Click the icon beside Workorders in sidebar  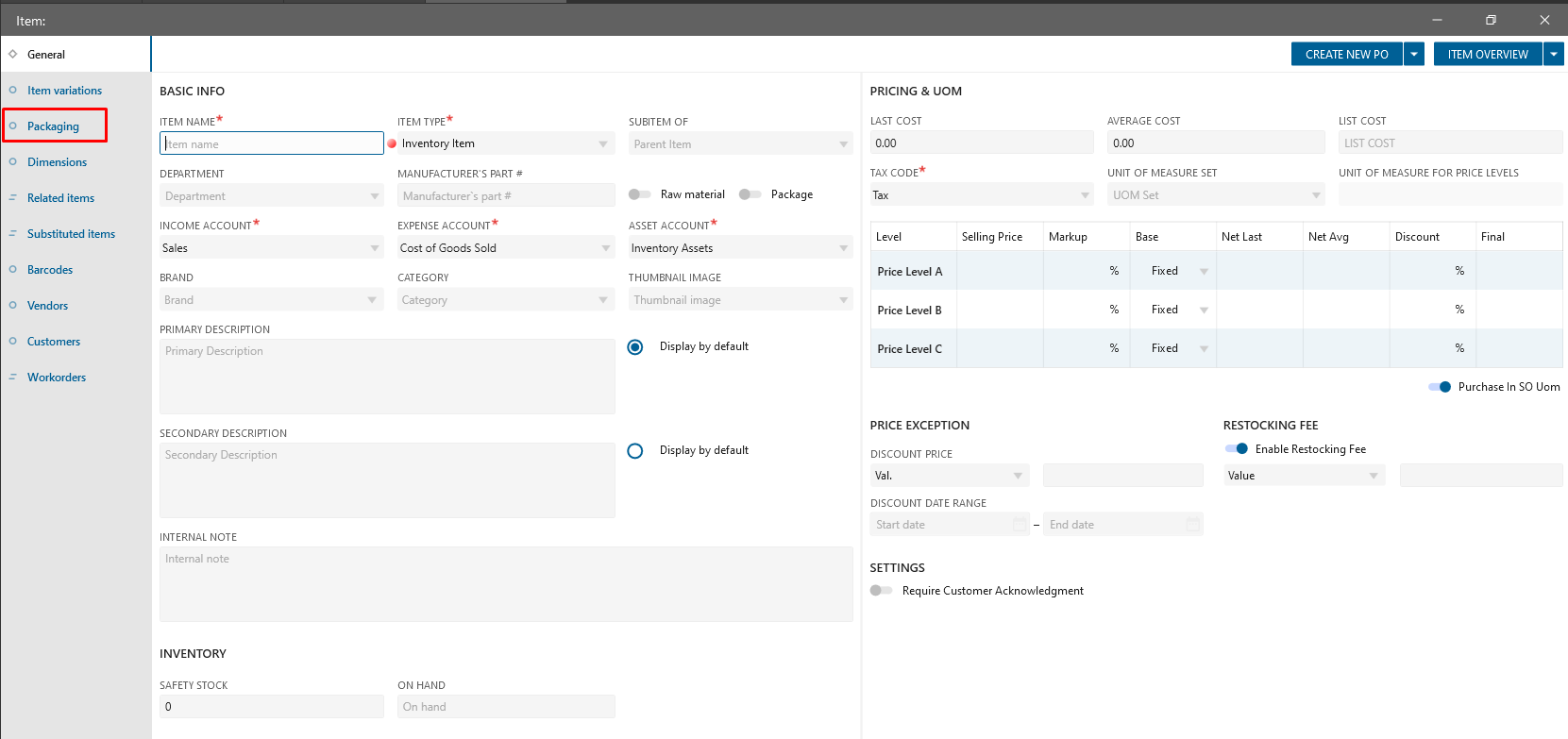click(x=13, y=378)
